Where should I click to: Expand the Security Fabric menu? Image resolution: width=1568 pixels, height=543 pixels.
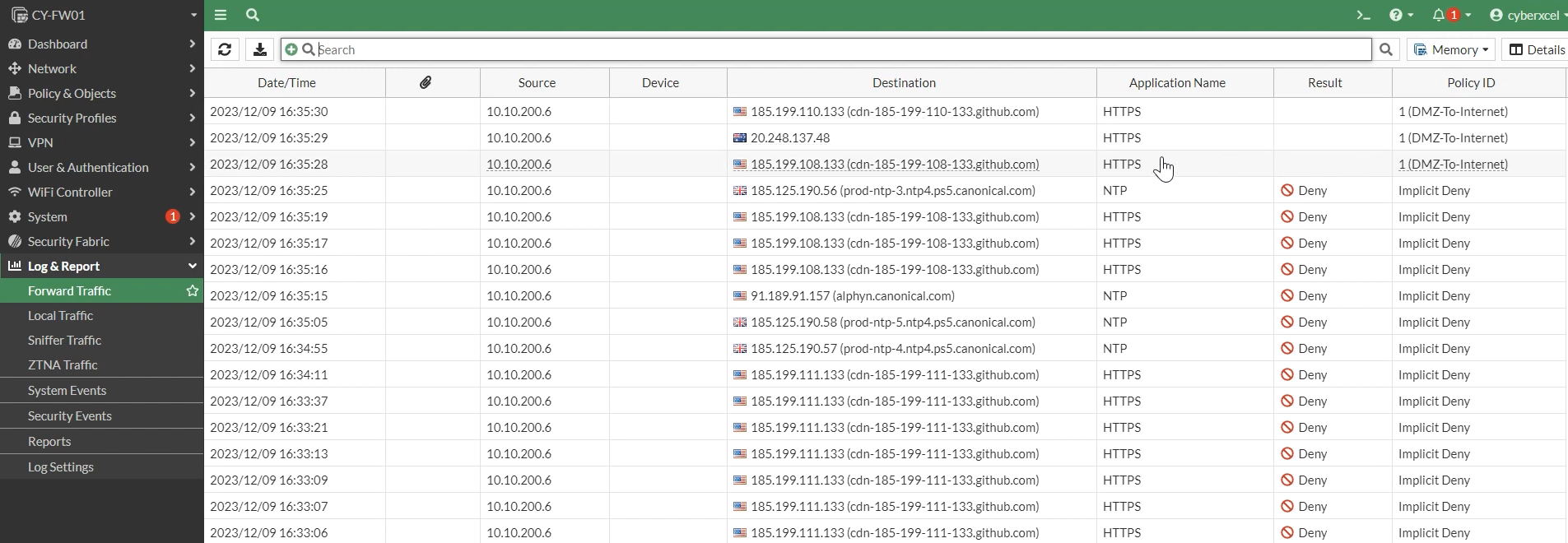[102, 241]
